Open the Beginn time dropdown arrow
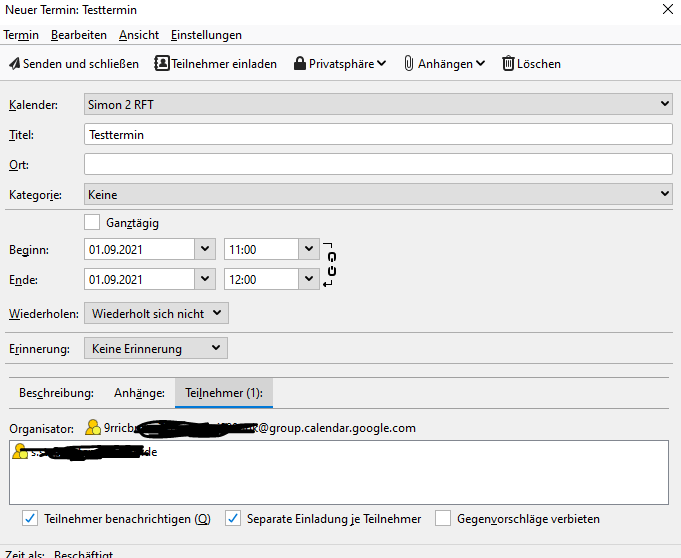681x558 pixels. pyautogui.click(x=309, y=249)
